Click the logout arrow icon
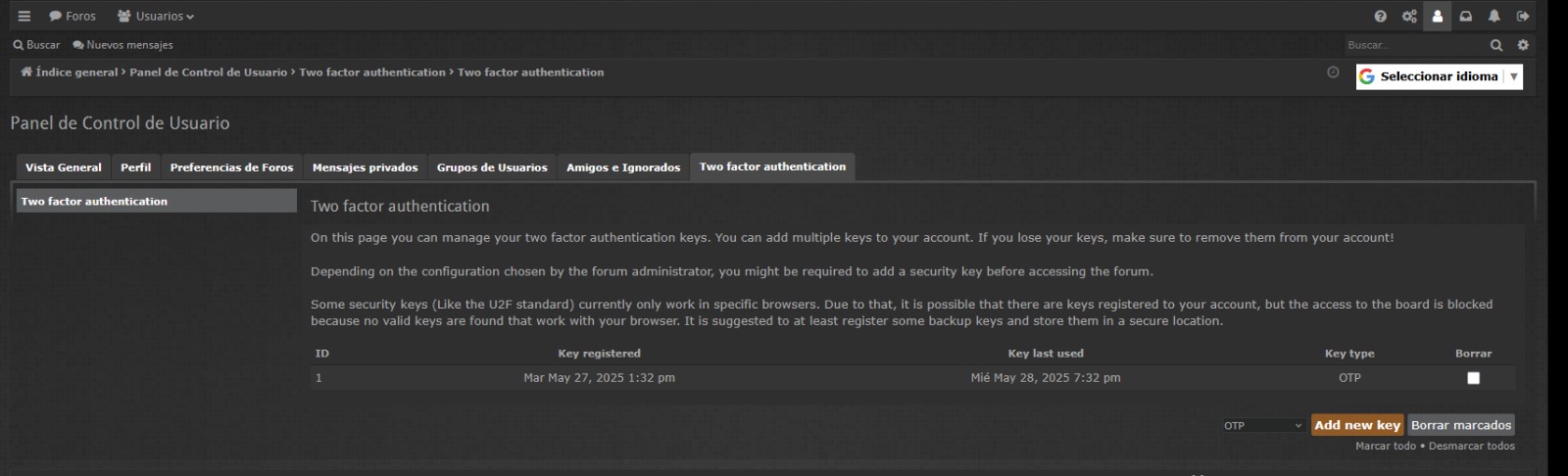The width and height of the screenshot is (1568, 476). coord(1523,16)
